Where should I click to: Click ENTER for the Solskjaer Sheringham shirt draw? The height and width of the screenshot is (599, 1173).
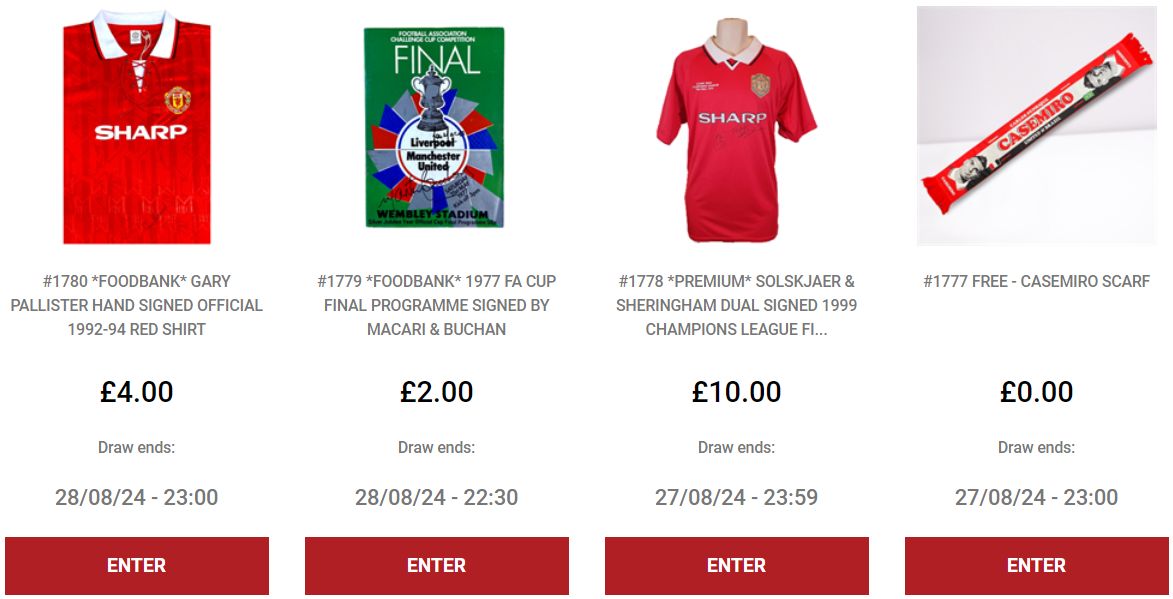737,565
